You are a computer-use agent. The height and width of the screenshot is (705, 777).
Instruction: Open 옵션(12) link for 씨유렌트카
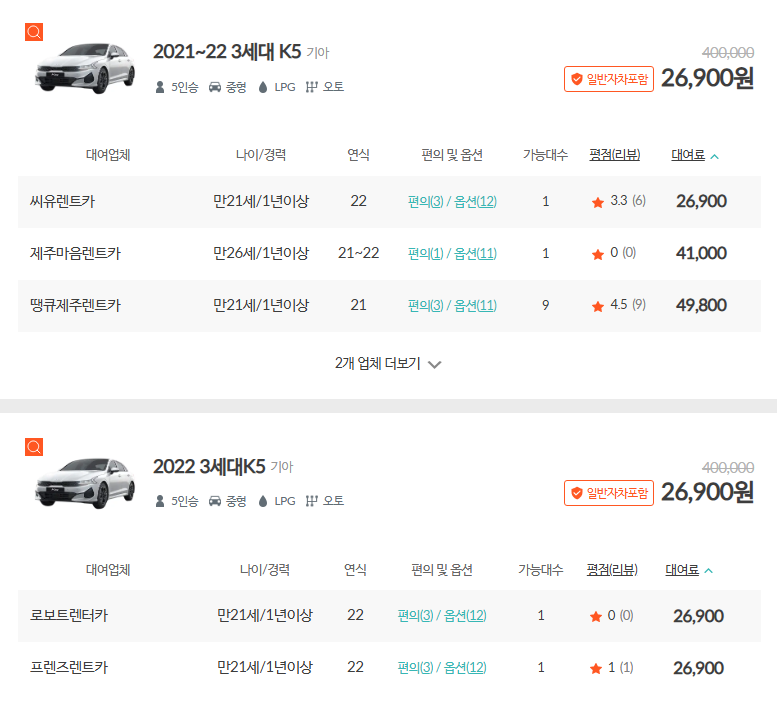tap(475, 202)
